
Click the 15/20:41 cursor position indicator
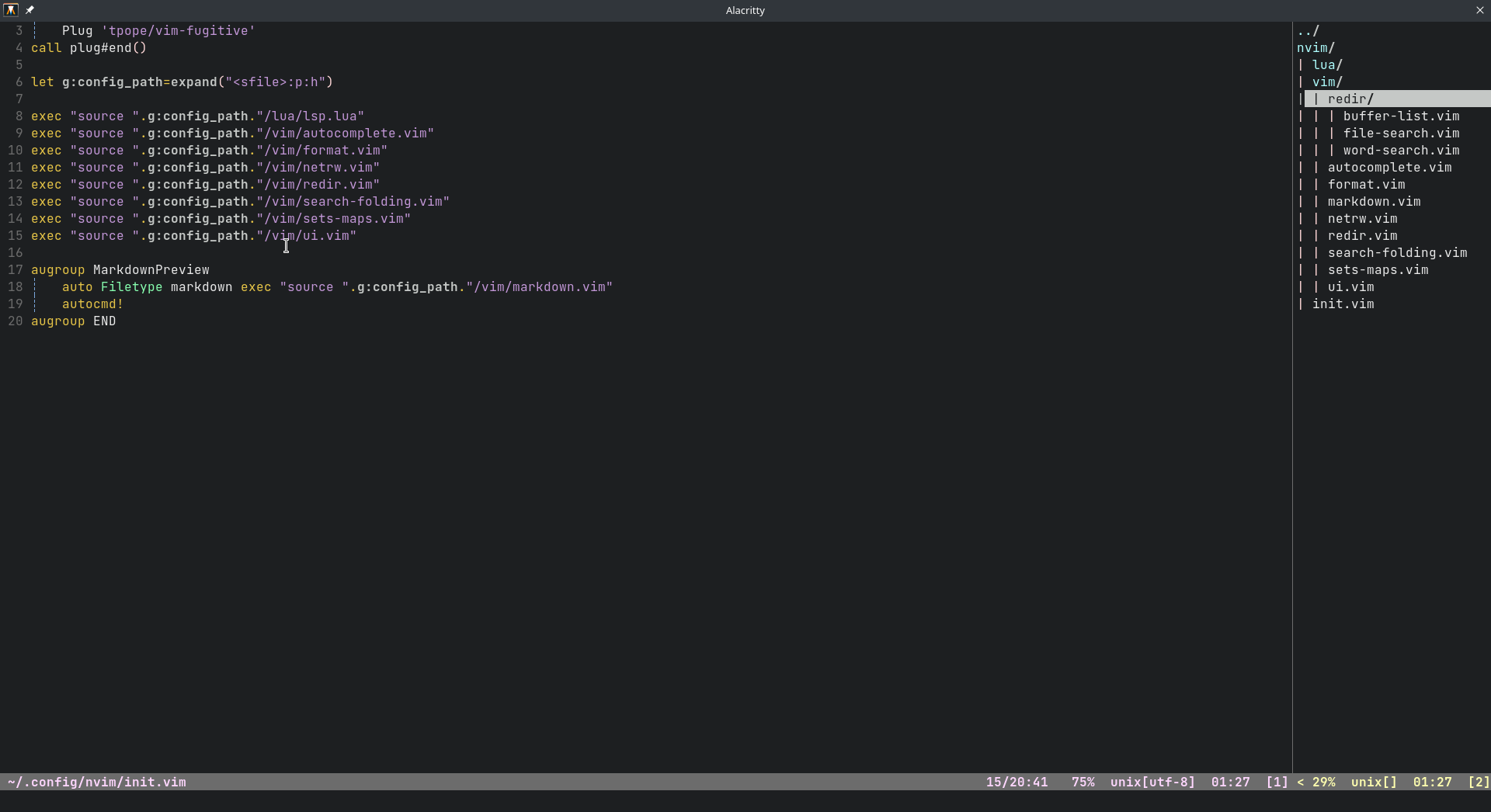point(1017,783)
